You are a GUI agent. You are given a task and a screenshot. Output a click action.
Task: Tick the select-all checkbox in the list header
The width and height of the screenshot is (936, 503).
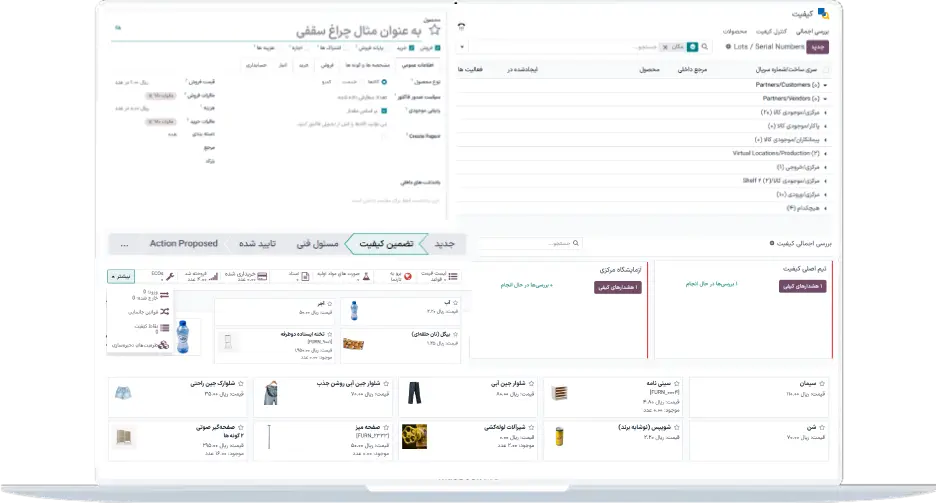point(825,70)
